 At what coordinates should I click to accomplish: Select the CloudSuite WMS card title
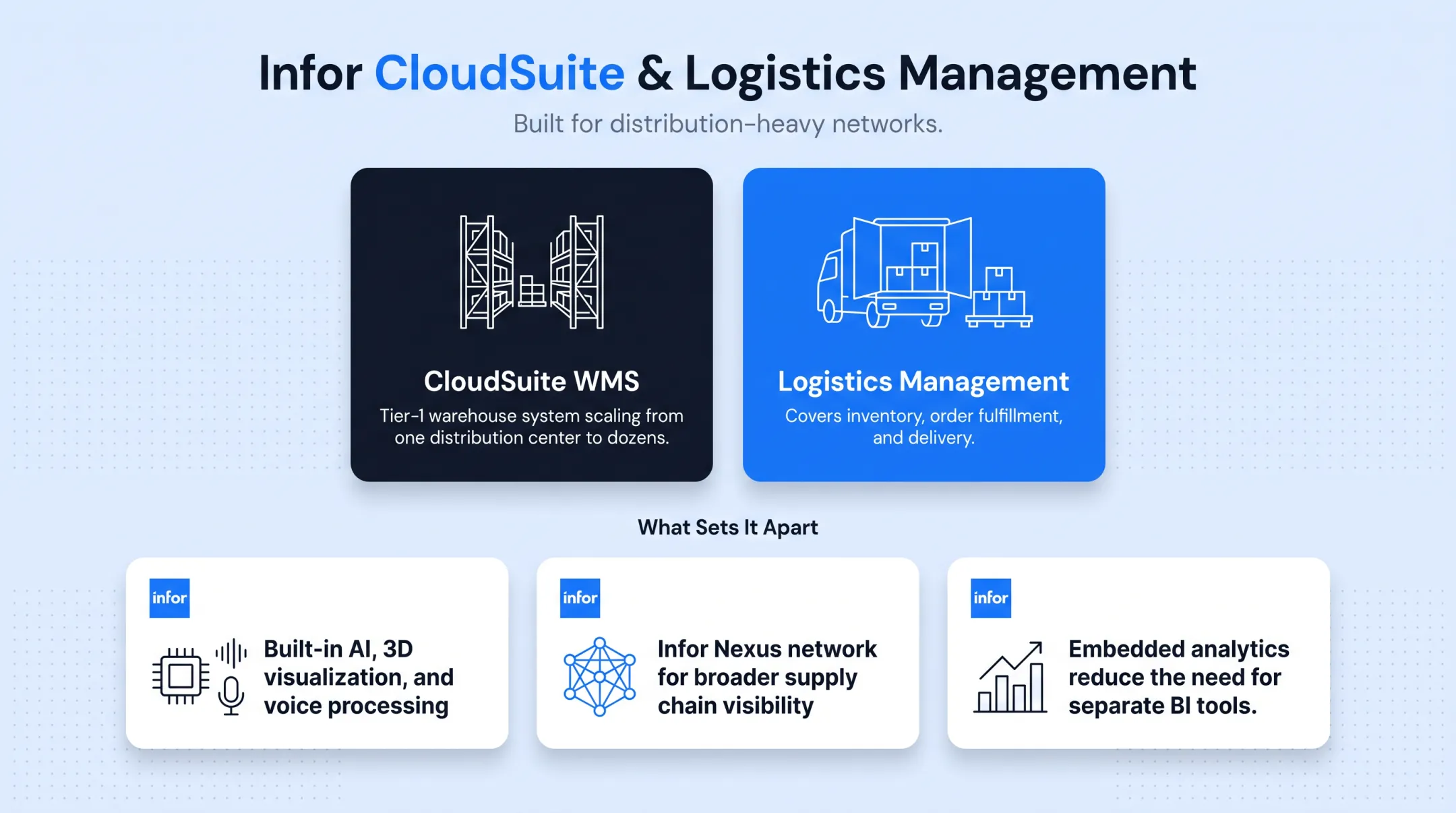(532, 382)
